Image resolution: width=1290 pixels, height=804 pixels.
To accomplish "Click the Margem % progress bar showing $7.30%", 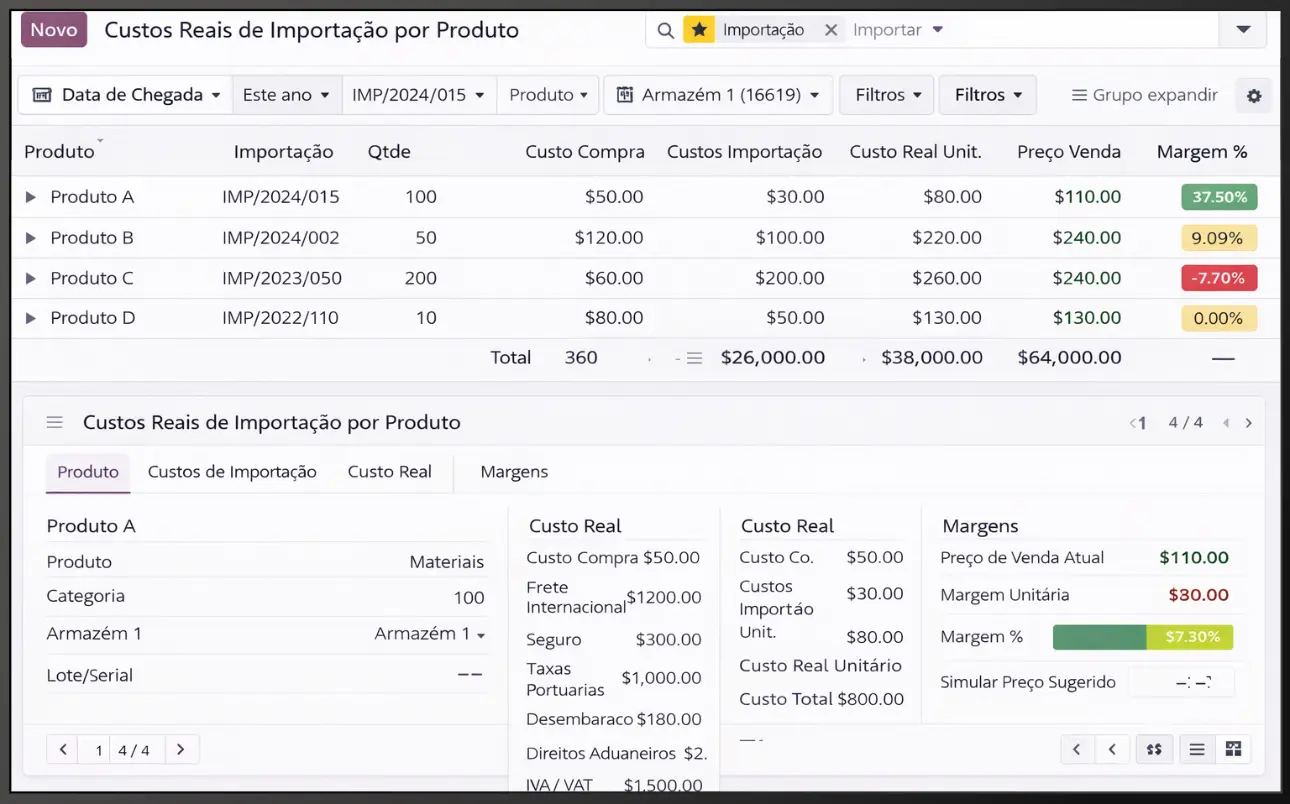I will 1143,637.
